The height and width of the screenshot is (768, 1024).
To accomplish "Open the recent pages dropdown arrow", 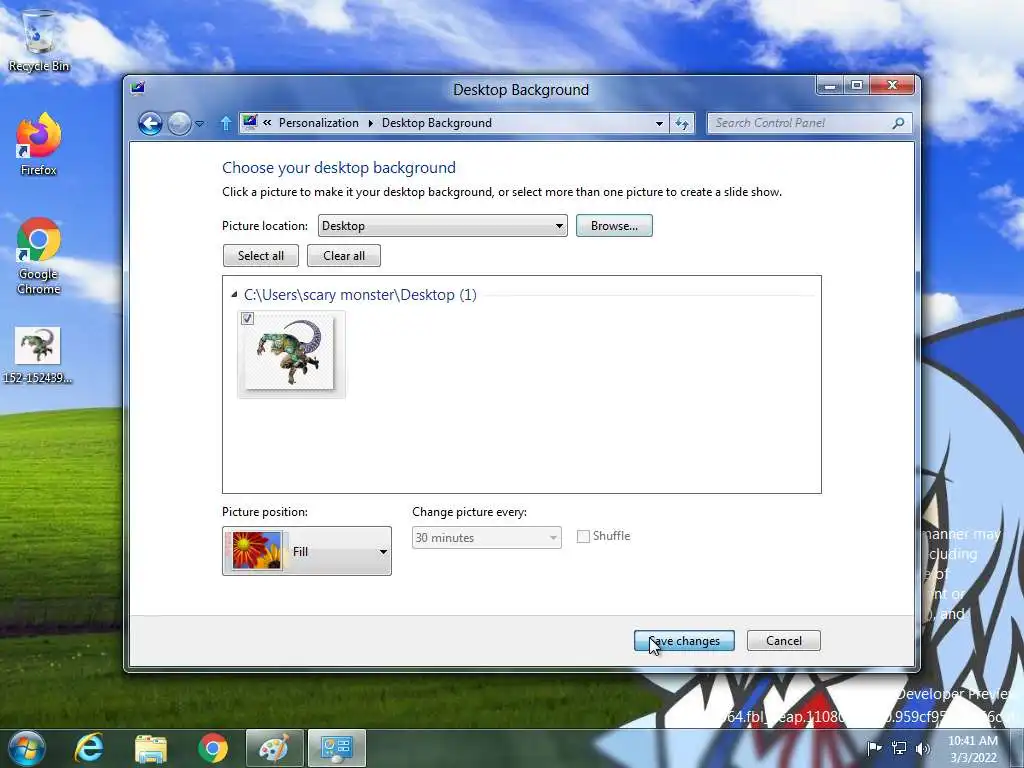I will point(200,123).
